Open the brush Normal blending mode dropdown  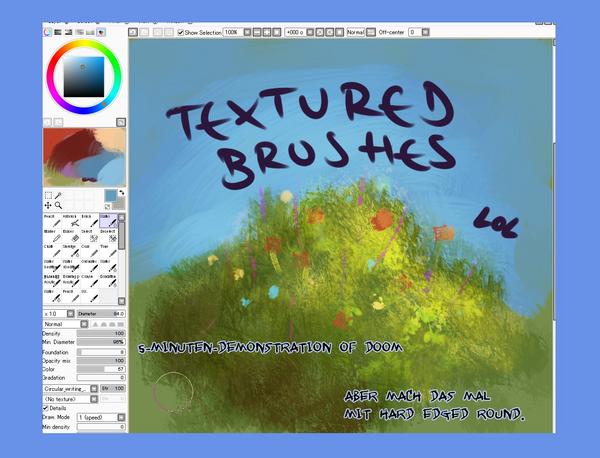click(x=84, y=324)
